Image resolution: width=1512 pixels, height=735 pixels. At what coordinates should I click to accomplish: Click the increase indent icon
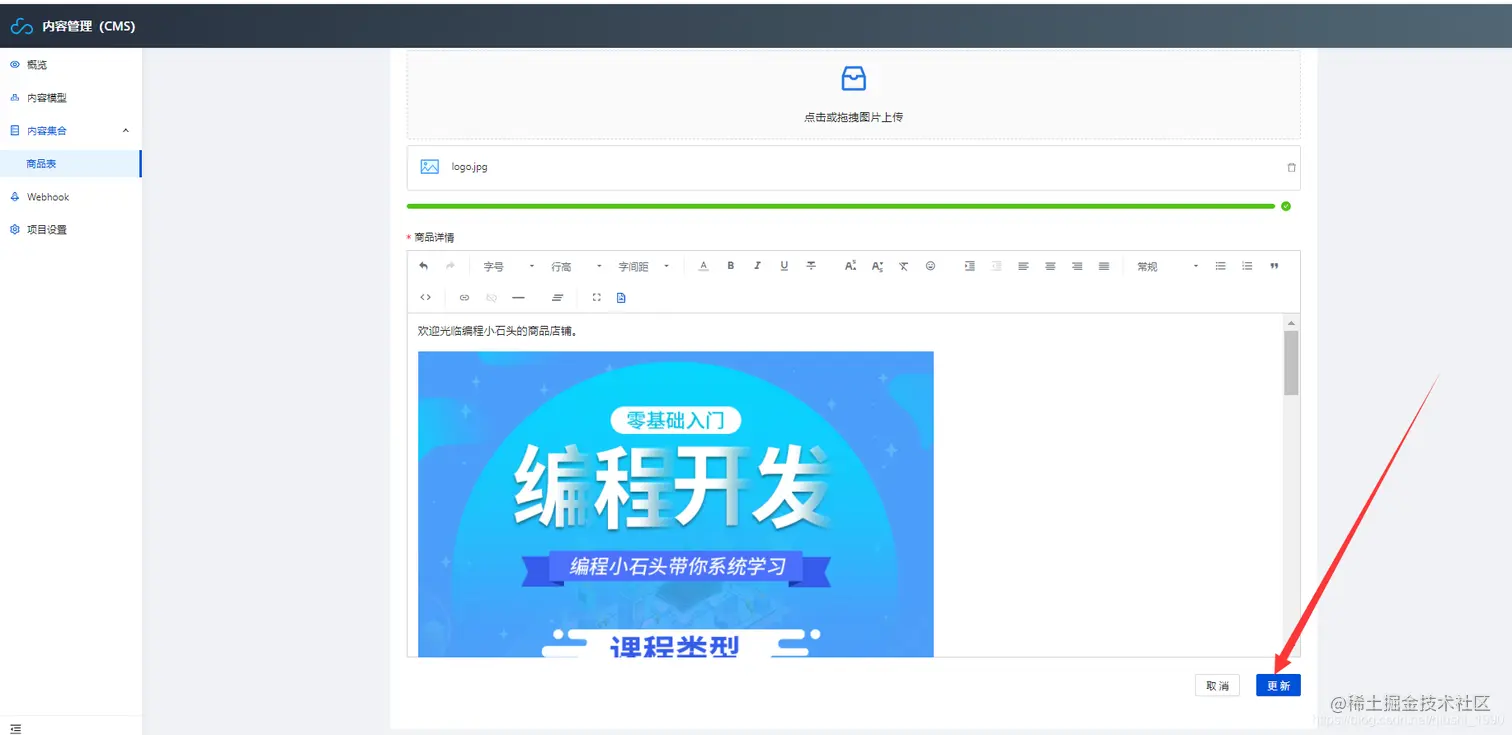pyautogui.click(x=969, y=266)
